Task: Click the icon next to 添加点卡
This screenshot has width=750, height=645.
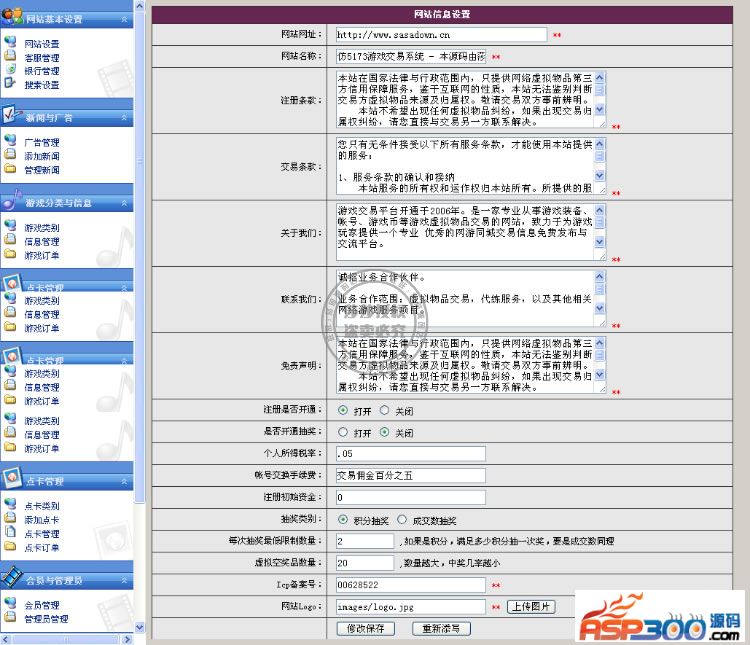Action: (11, 518)
